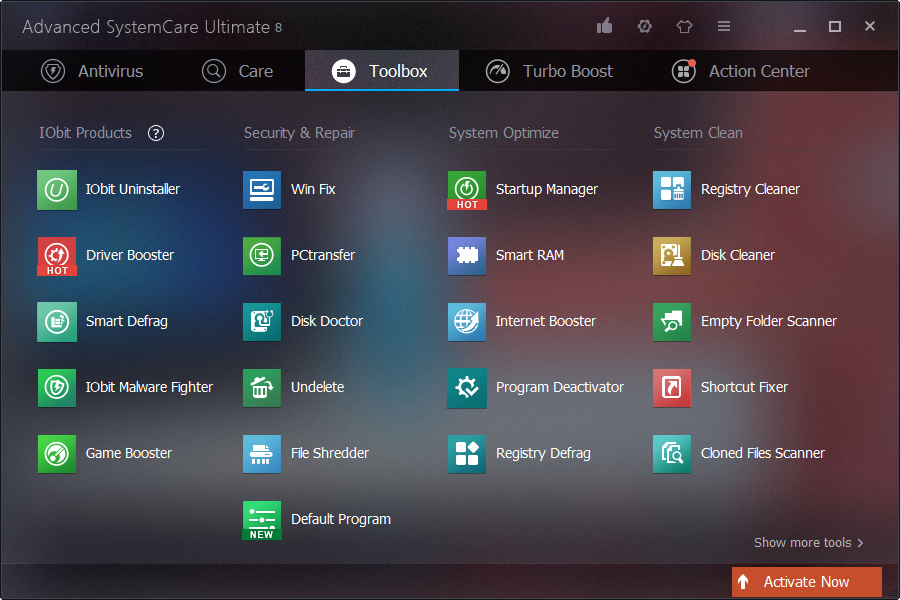Click the Smart RAM chip icon
This screenshot has height=600, width=900.
tap(467, 256)
